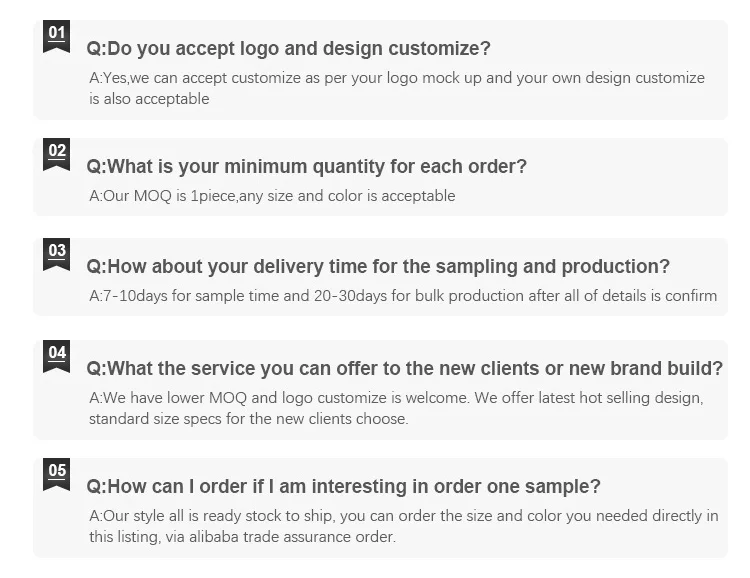Open the minimum quantity per order question
This screenshot has height=578, width=750.
[306, 166]
